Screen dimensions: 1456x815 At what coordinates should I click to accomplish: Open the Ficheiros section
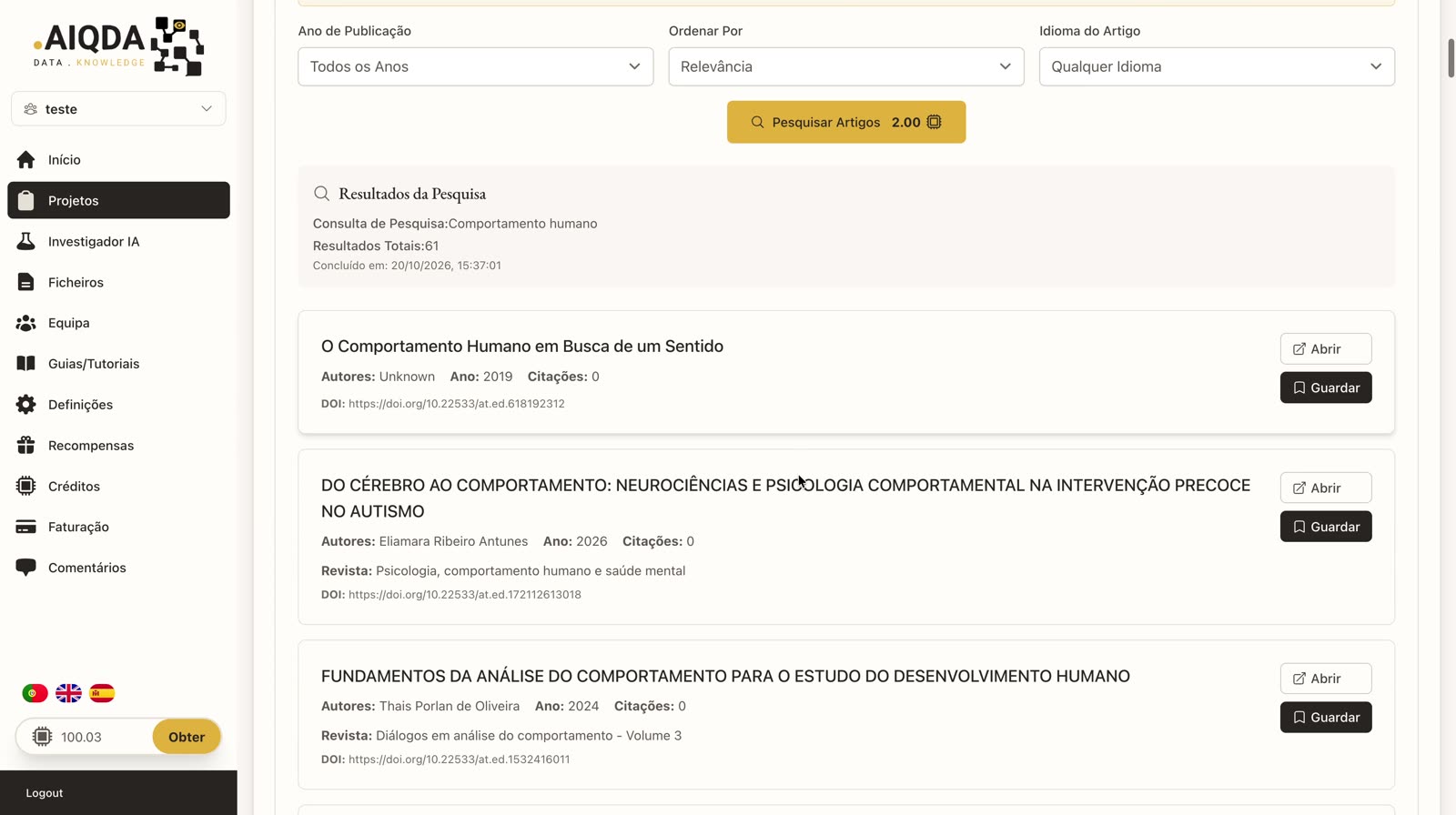(x=118, y=282)
